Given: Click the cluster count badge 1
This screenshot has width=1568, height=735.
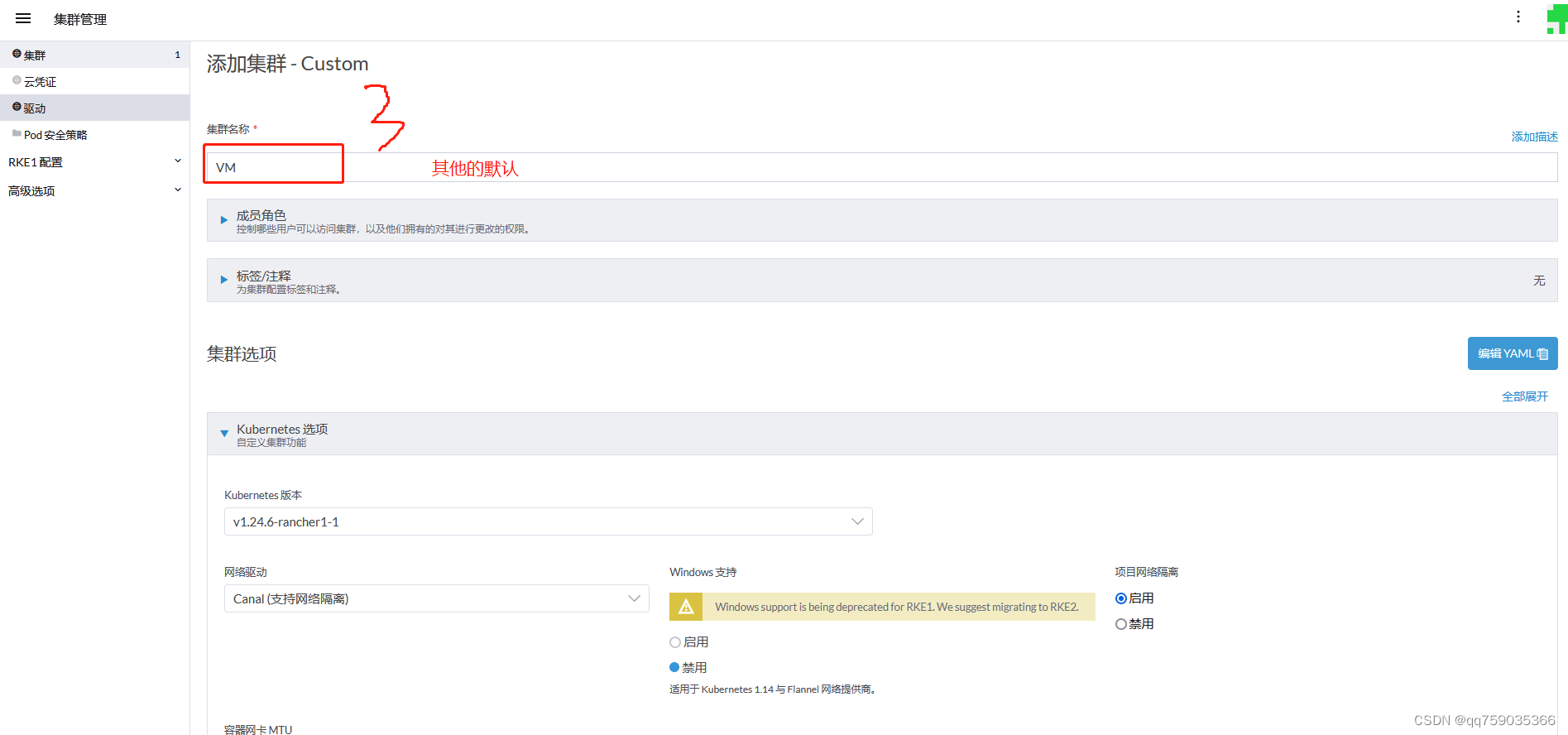Looking at the screenshot, I should 177,55.
